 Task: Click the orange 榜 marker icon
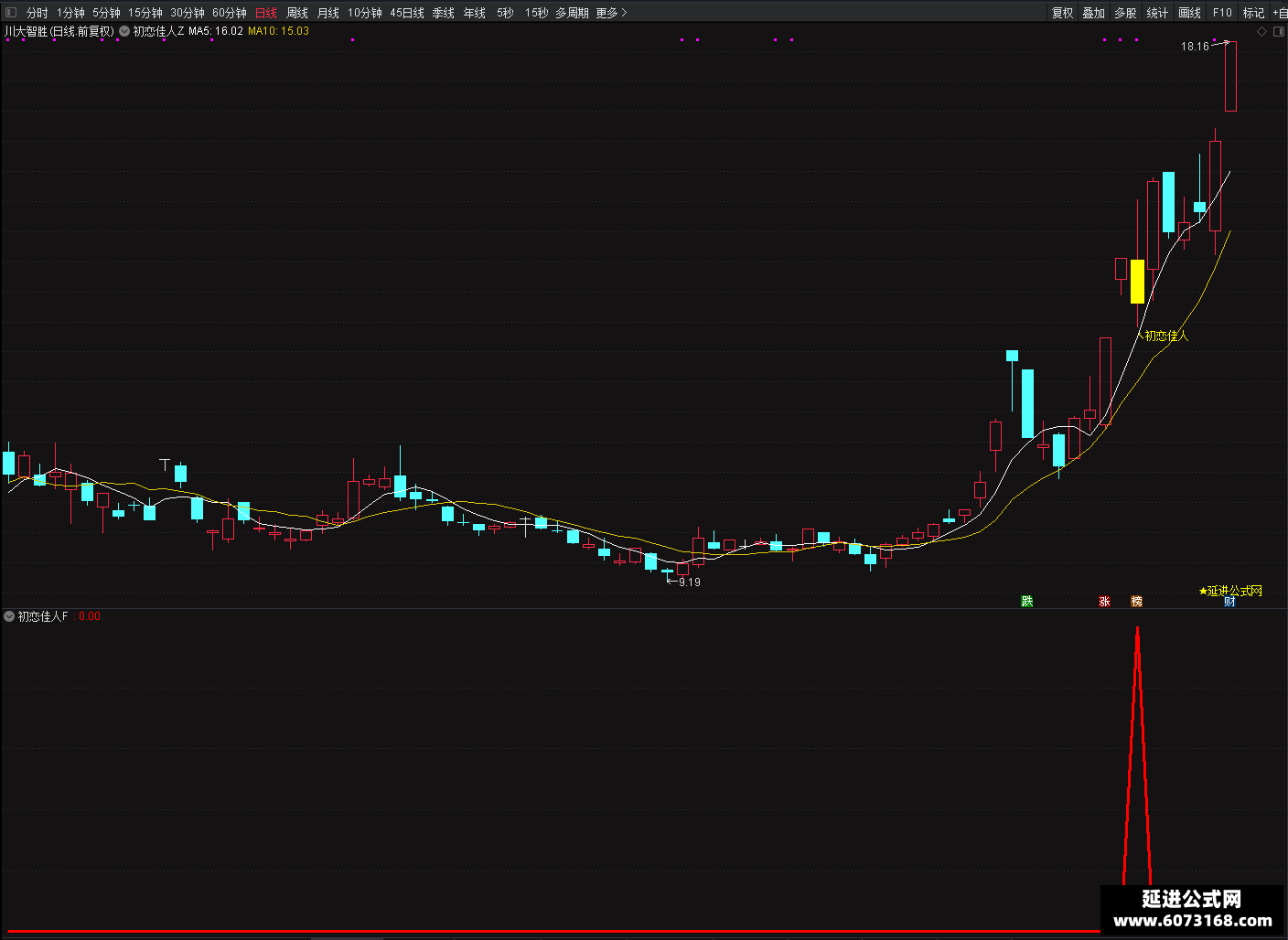coord(1136,601)
